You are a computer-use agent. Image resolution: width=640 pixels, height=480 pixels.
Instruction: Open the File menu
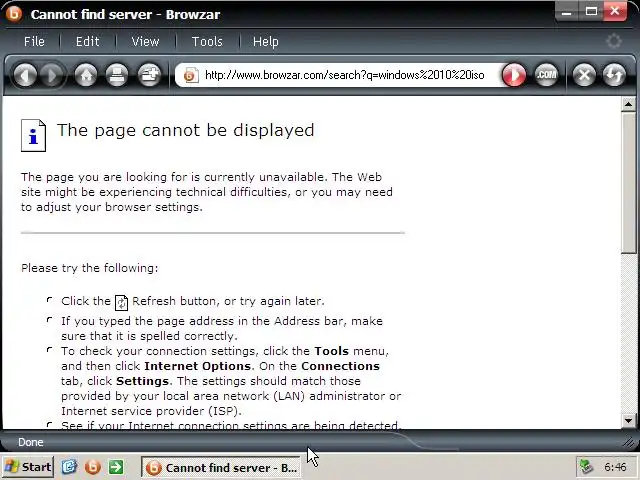click(34, 42)
